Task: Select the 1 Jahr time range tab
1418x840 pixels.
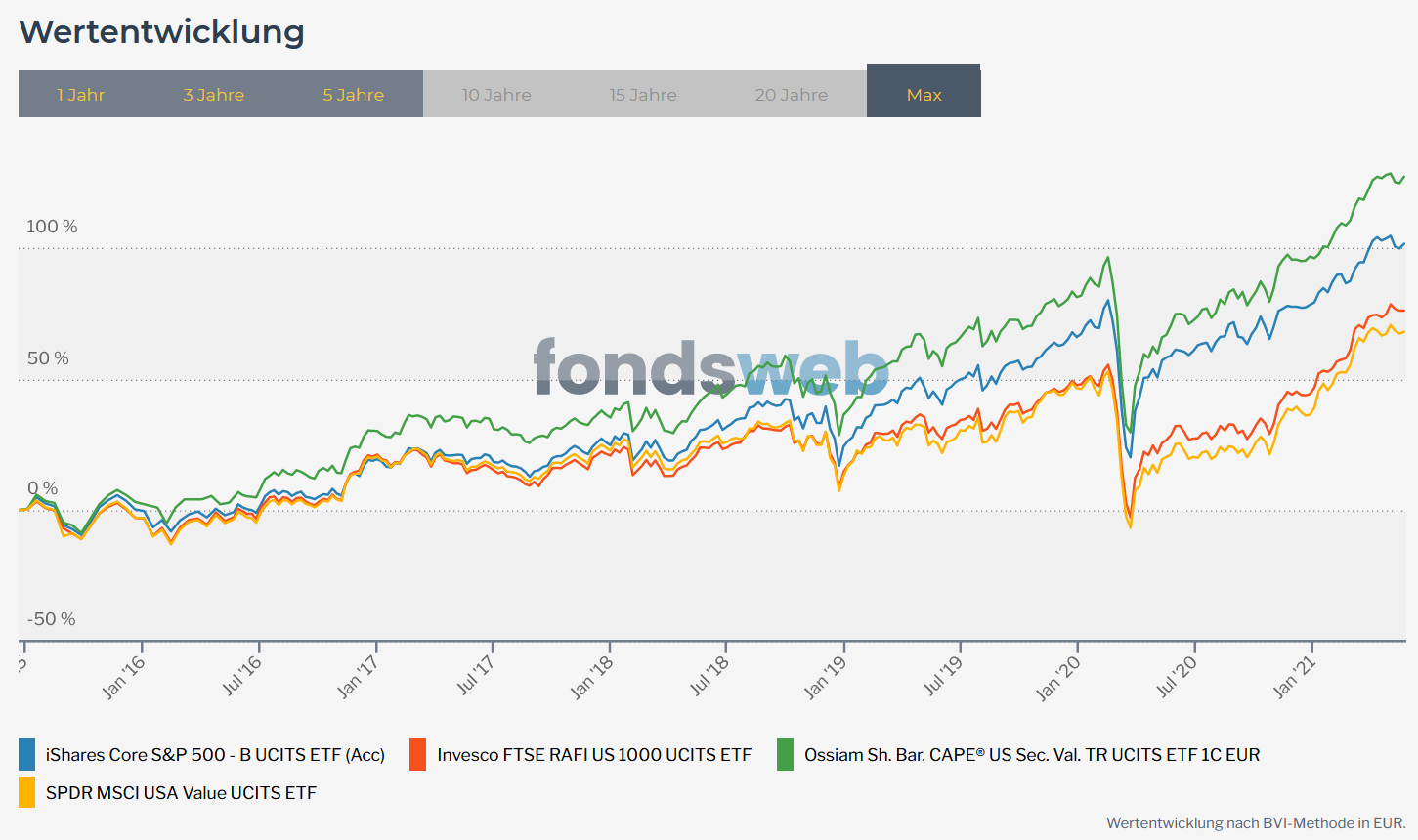Action: coord(81,95)
